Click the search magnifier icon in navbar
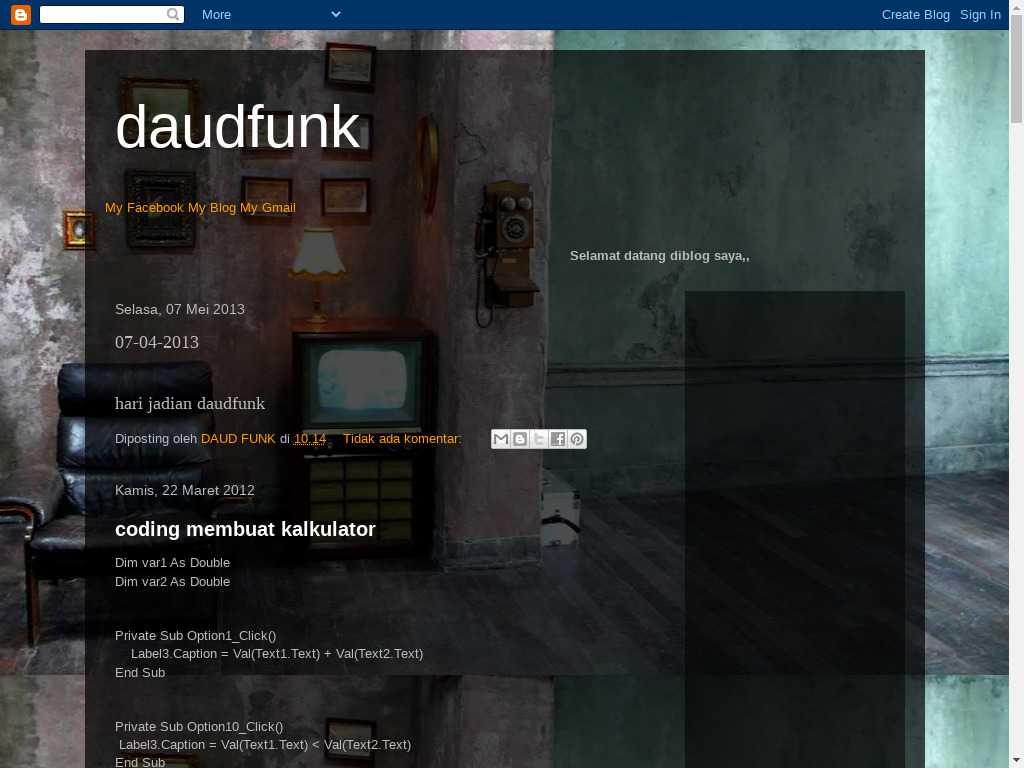The width and height of the screenshot is (1024, 768). (173, 14)
